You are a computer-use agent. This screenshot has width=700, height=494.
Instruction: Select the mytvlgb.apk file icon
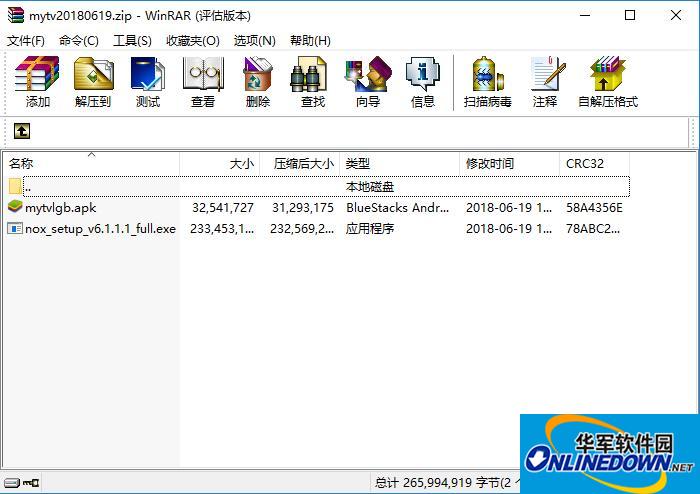15,207
